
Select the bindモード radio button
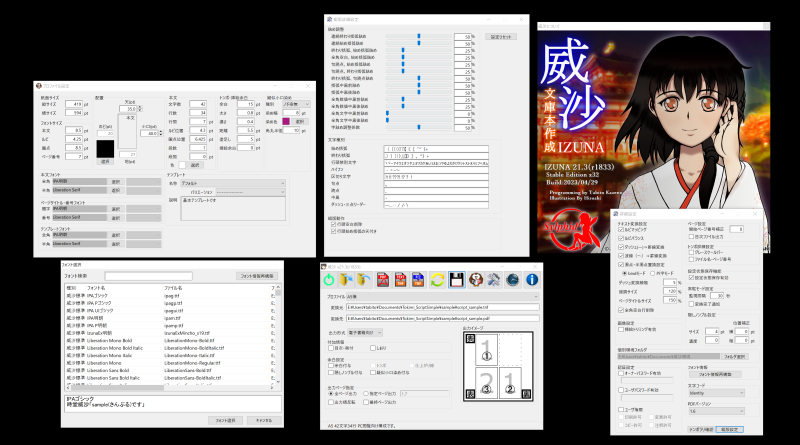pos(624,274)
